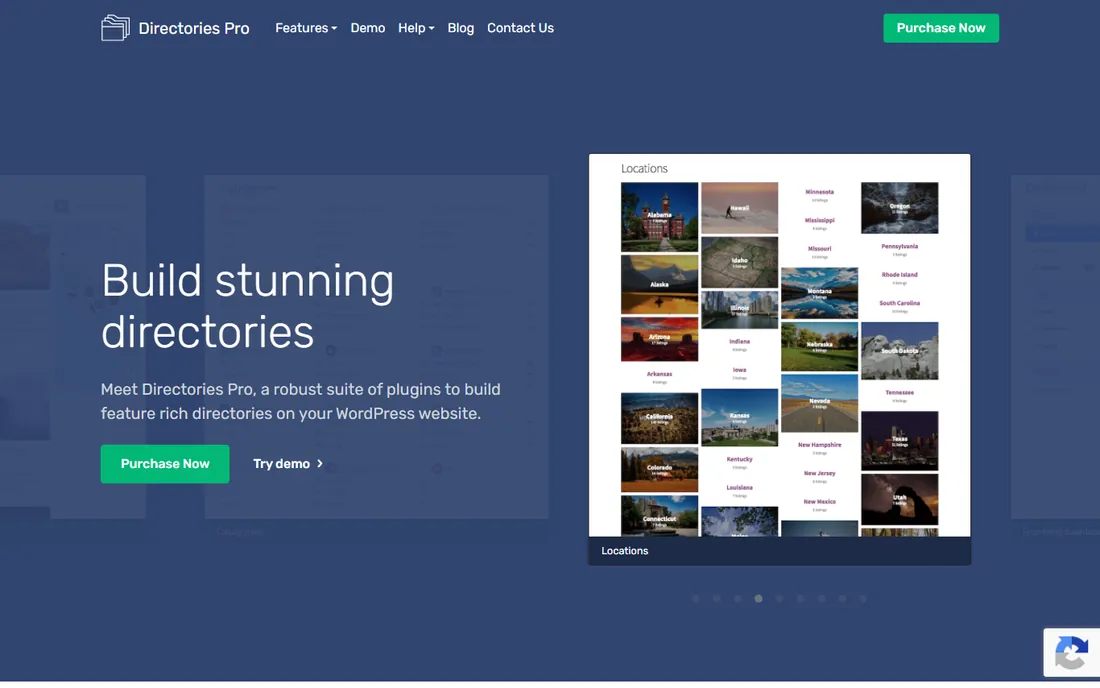This screenshot has width=1100, height=688.
Task: Select the South Dakota Mount Rushmore tile
Action: (x=899, y=351)
